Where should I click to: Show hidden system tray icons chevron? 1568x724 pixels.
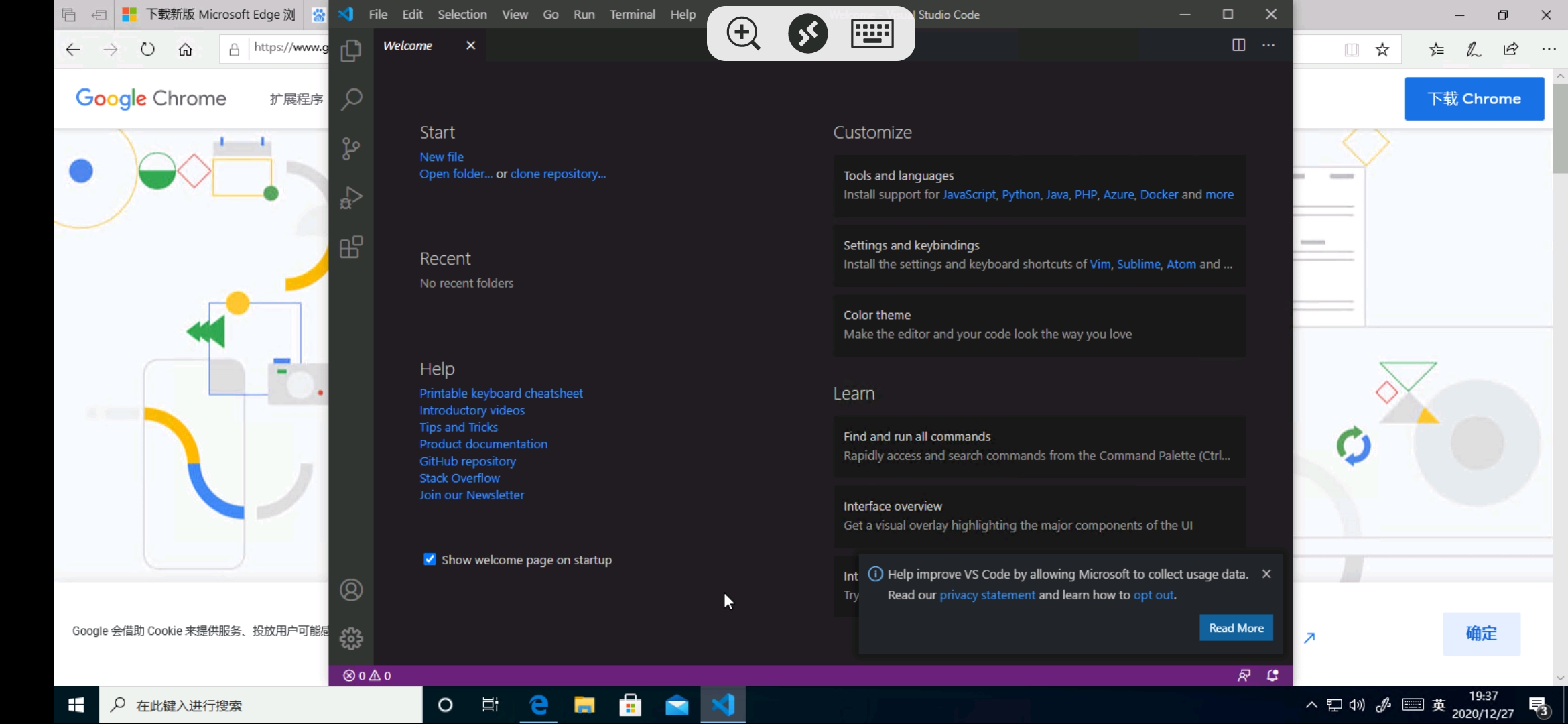pyautogui.click(x=1311, y=705)
